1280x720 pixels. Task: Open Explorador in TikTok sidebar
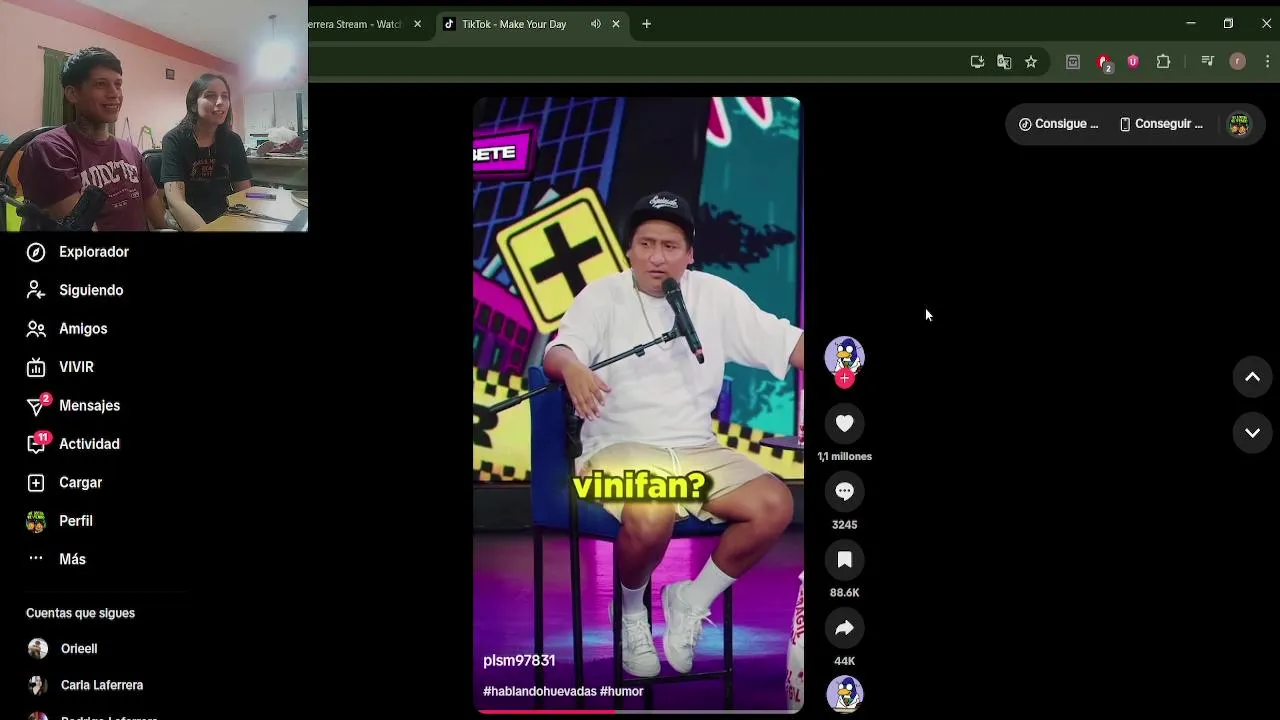94,252
